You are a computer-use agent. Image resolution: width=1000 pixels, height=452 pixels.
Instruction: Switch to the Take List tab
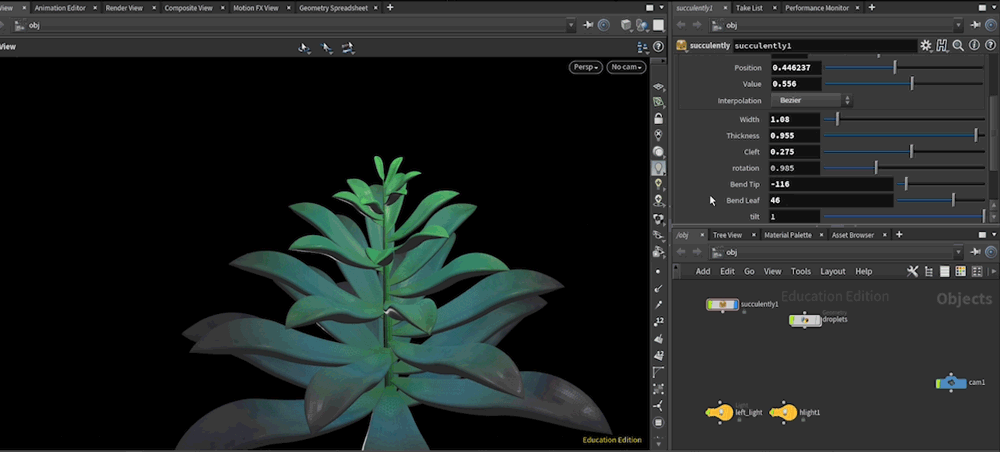[x=749, y=8]
